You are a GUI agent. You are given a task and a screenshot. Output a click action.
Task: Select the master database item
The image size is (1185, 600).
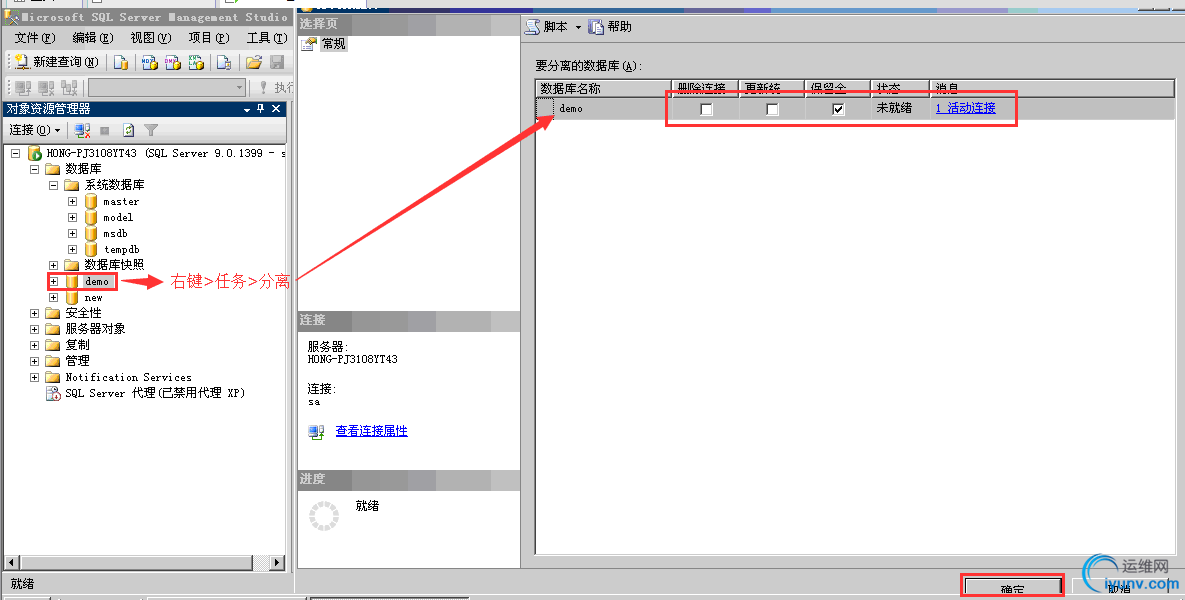pyautogui.click(x=121, y=202)
